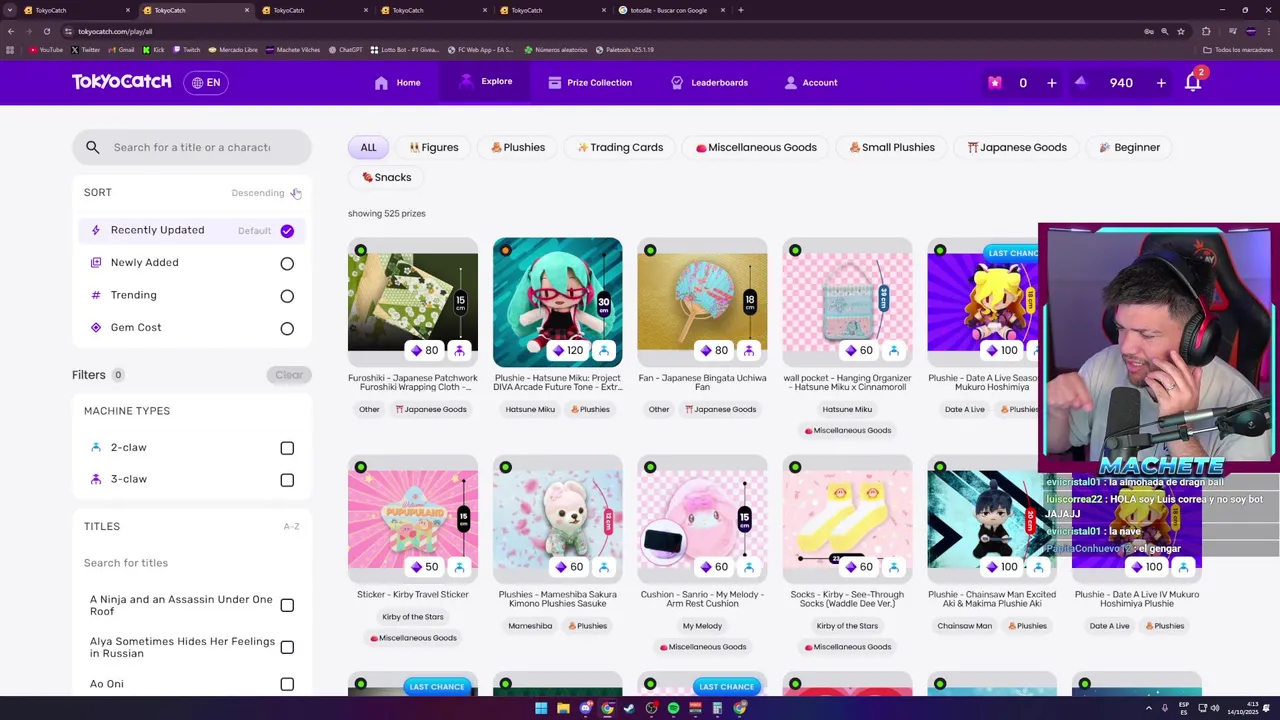Filter by Japanese Goods category tab

pos(1017,147)
